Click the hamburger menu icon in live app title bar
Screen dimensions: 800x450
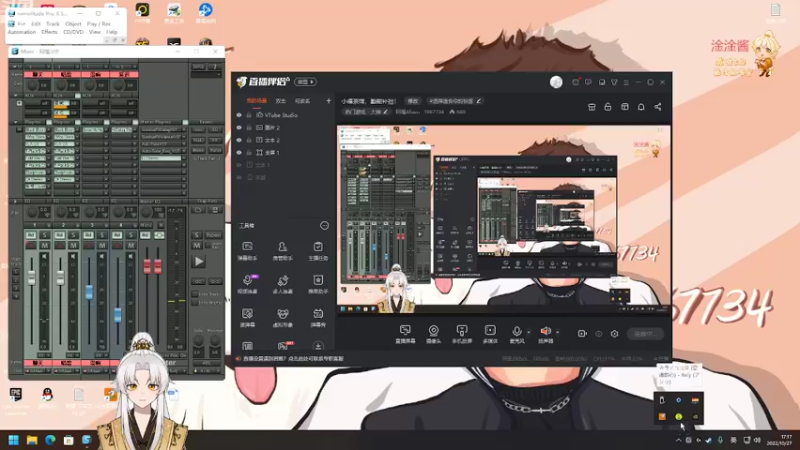pos(626,82)
